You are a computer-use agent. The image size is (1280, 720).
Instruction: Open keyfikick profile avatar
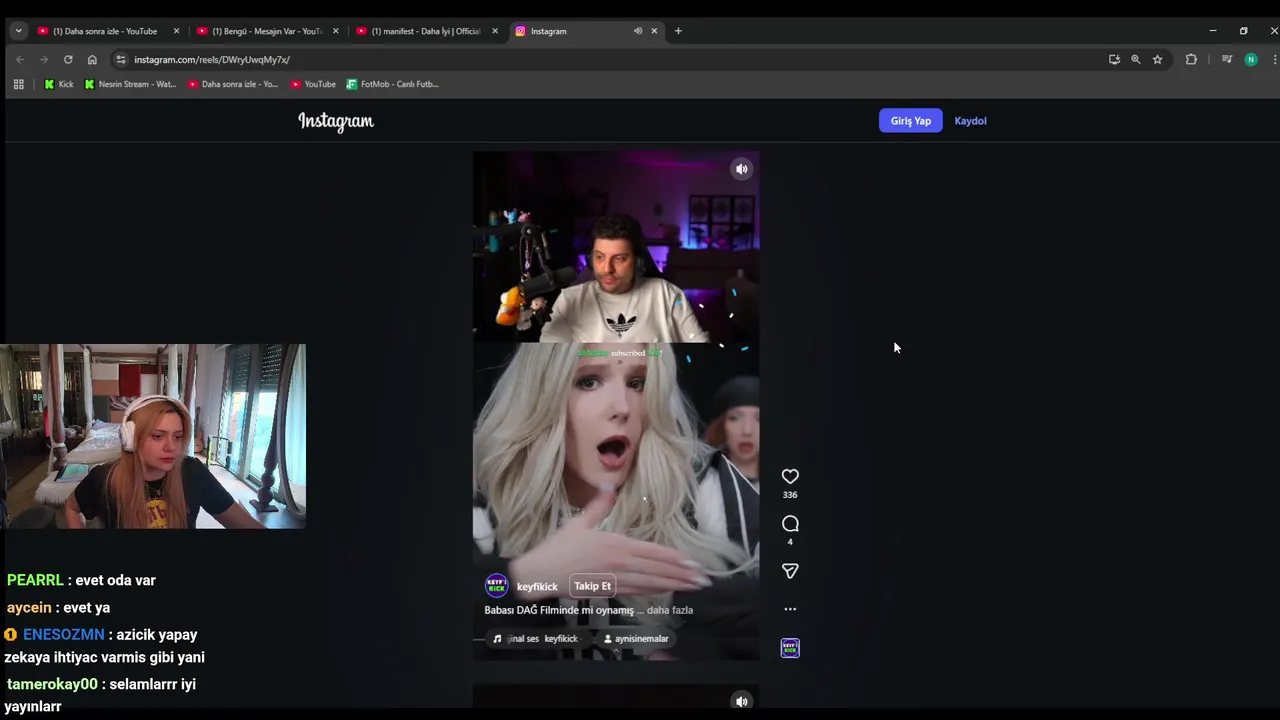pos(496,586)
